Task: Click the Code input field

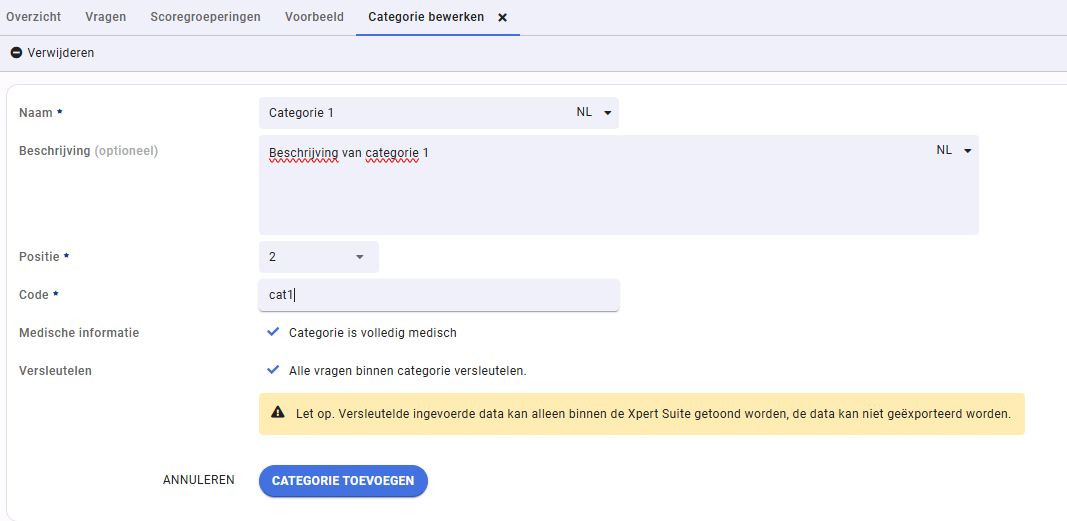Action: (439, 295)
